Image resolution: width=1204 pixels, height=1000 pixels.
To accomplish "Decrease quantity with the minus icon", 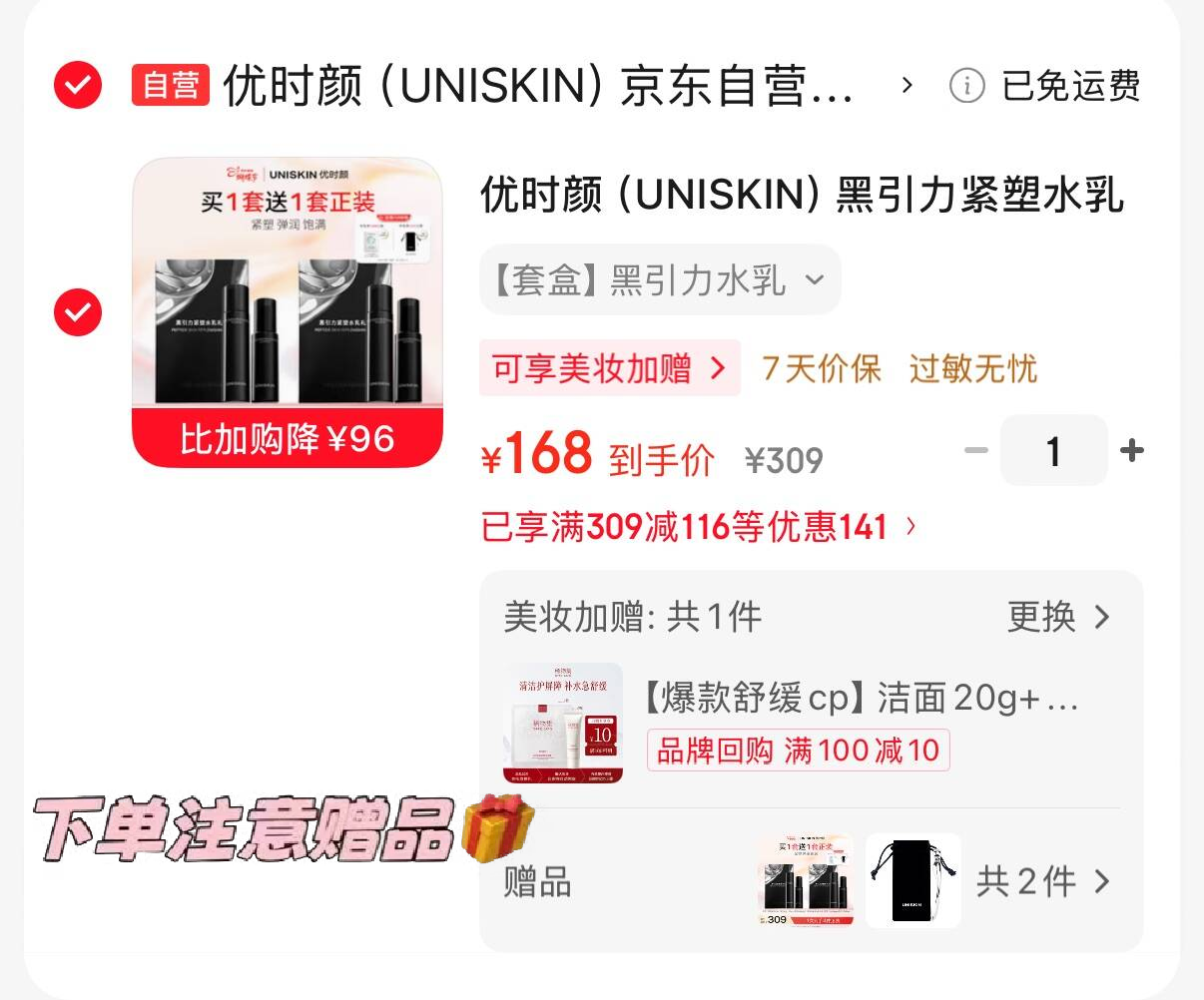I will coord(975,451).
